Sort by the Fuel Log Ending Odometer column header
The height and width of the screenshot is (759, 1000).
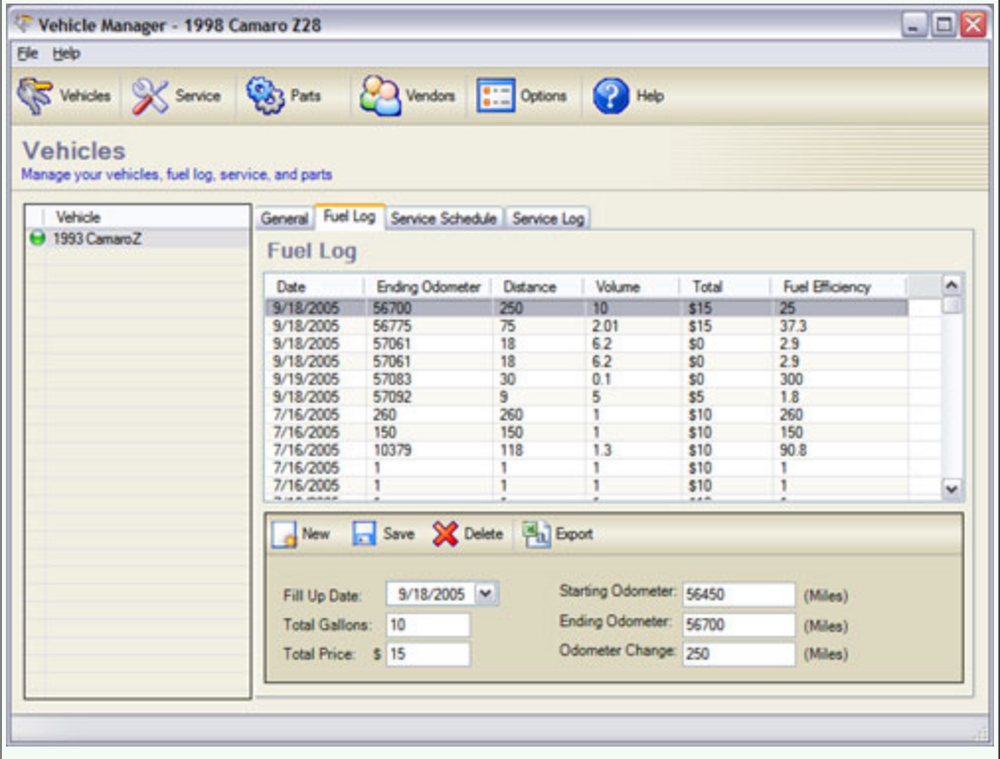point(427,287)
